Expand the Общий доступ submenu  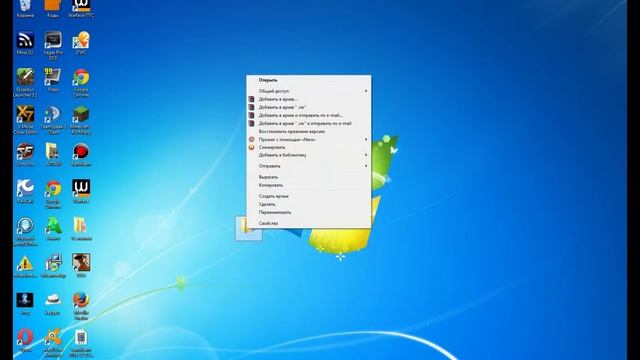(309, 91)
